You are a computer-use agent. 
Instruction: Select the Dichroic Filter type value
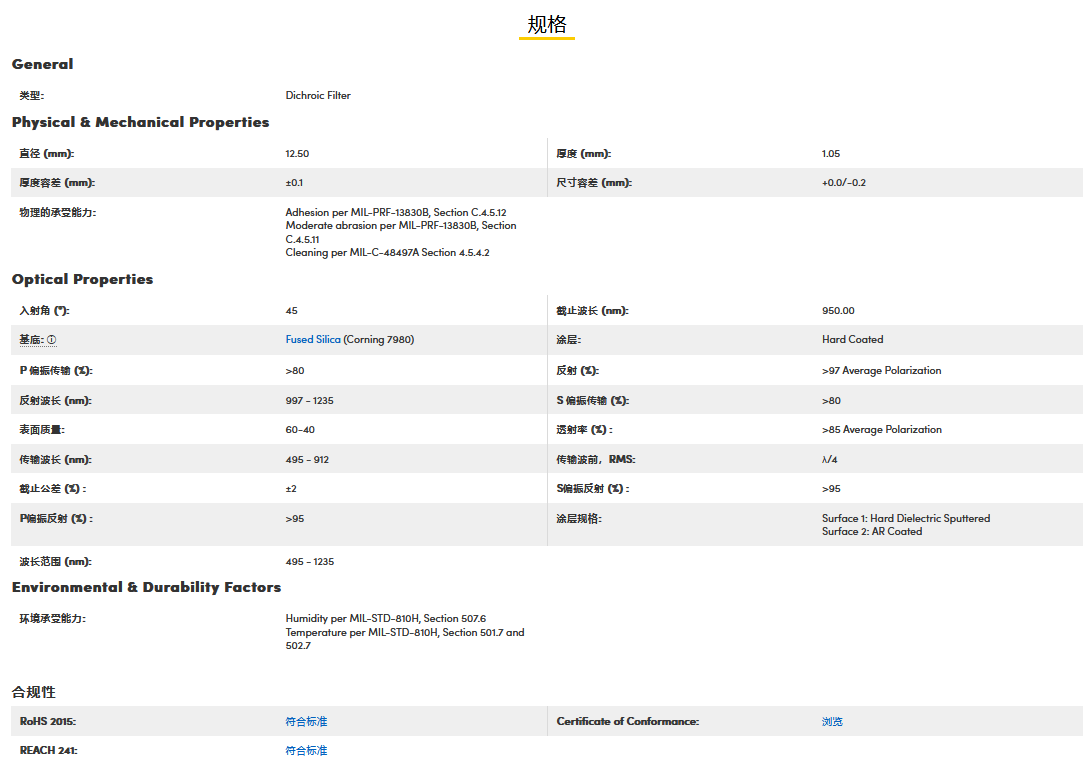point(318,96)
